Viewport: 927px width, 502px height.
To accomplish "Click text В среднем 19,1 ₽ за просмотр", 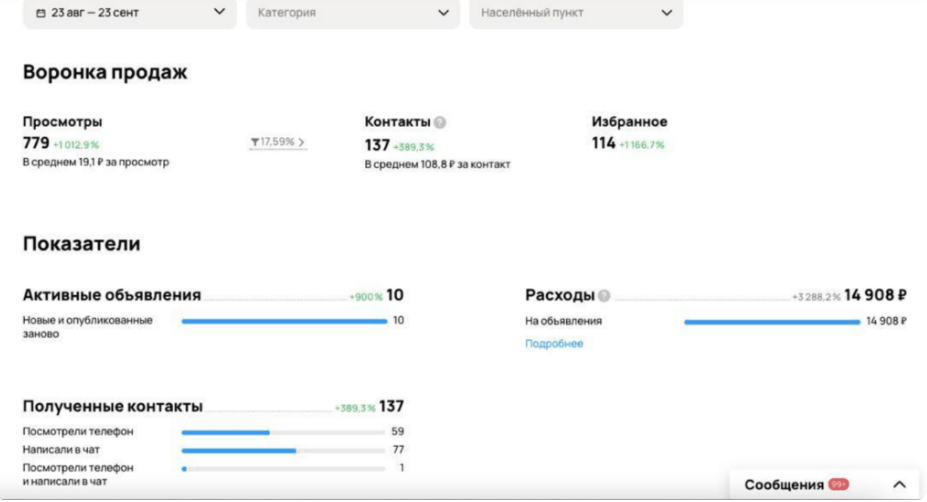I will point(96,162).
